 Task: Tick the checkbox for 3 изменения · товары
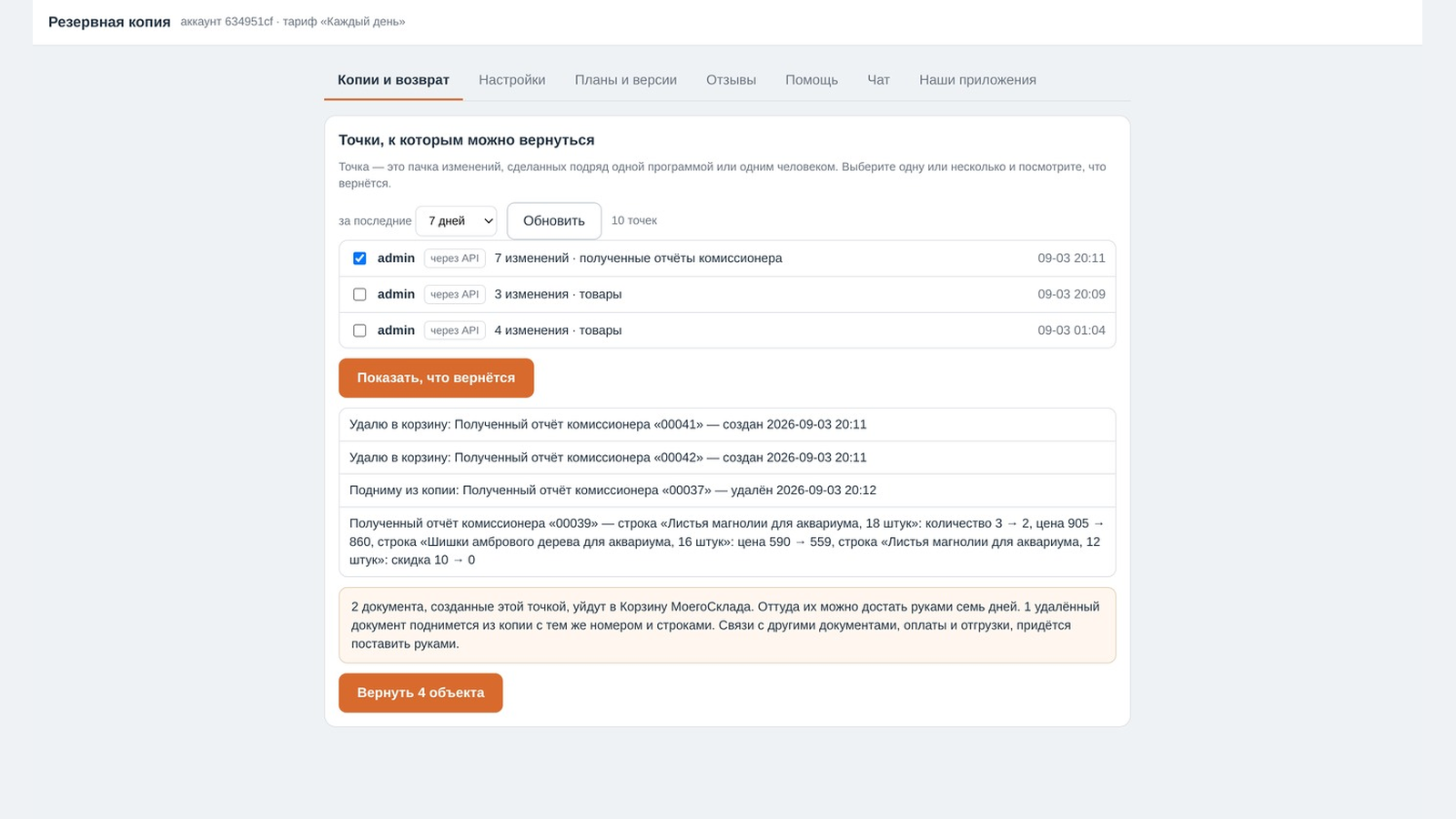pos(359,295)
